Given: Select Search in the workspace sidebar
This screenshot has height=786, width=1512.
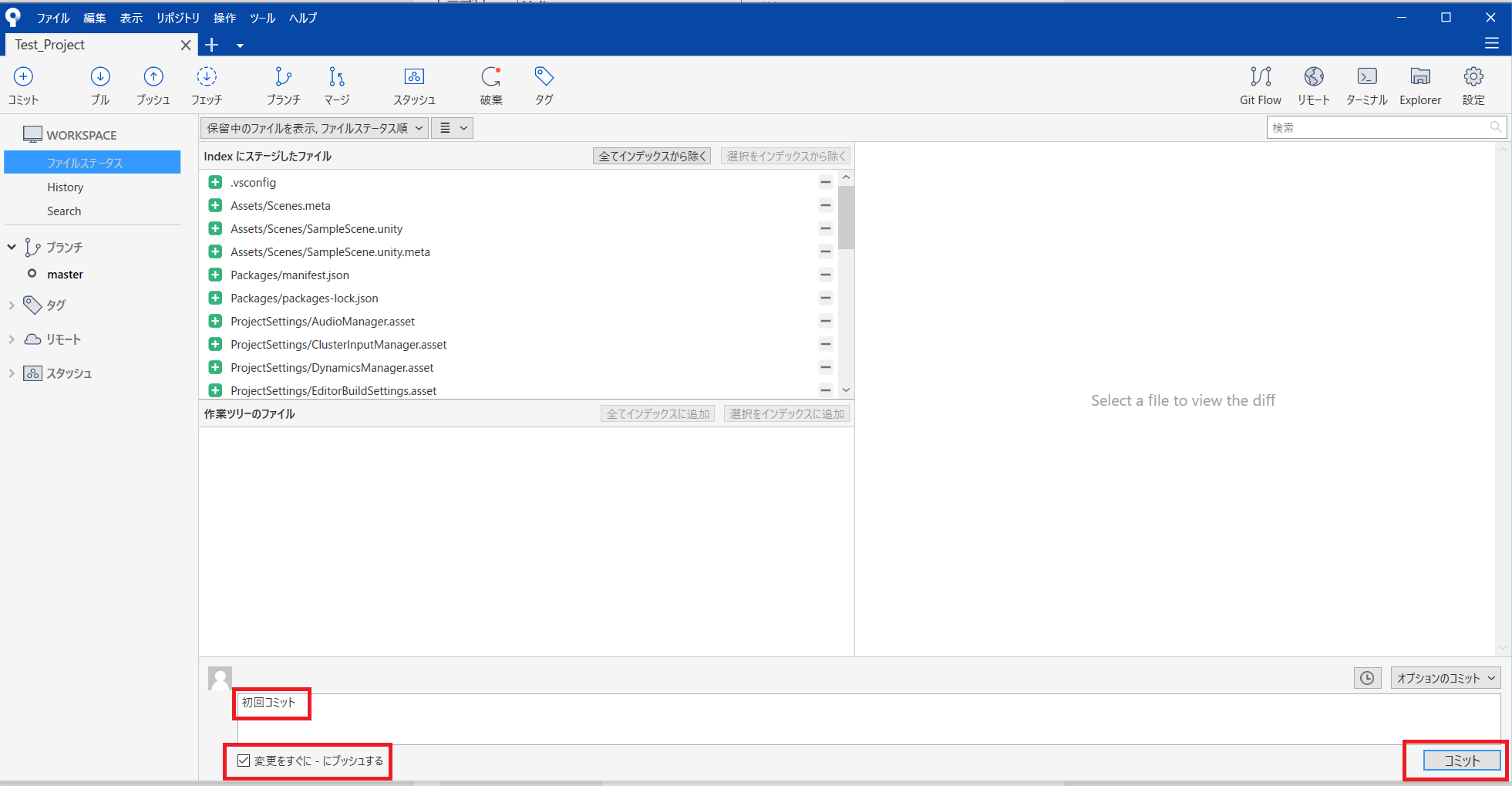Looking at the screenshot, I should [x=64, y=211].
